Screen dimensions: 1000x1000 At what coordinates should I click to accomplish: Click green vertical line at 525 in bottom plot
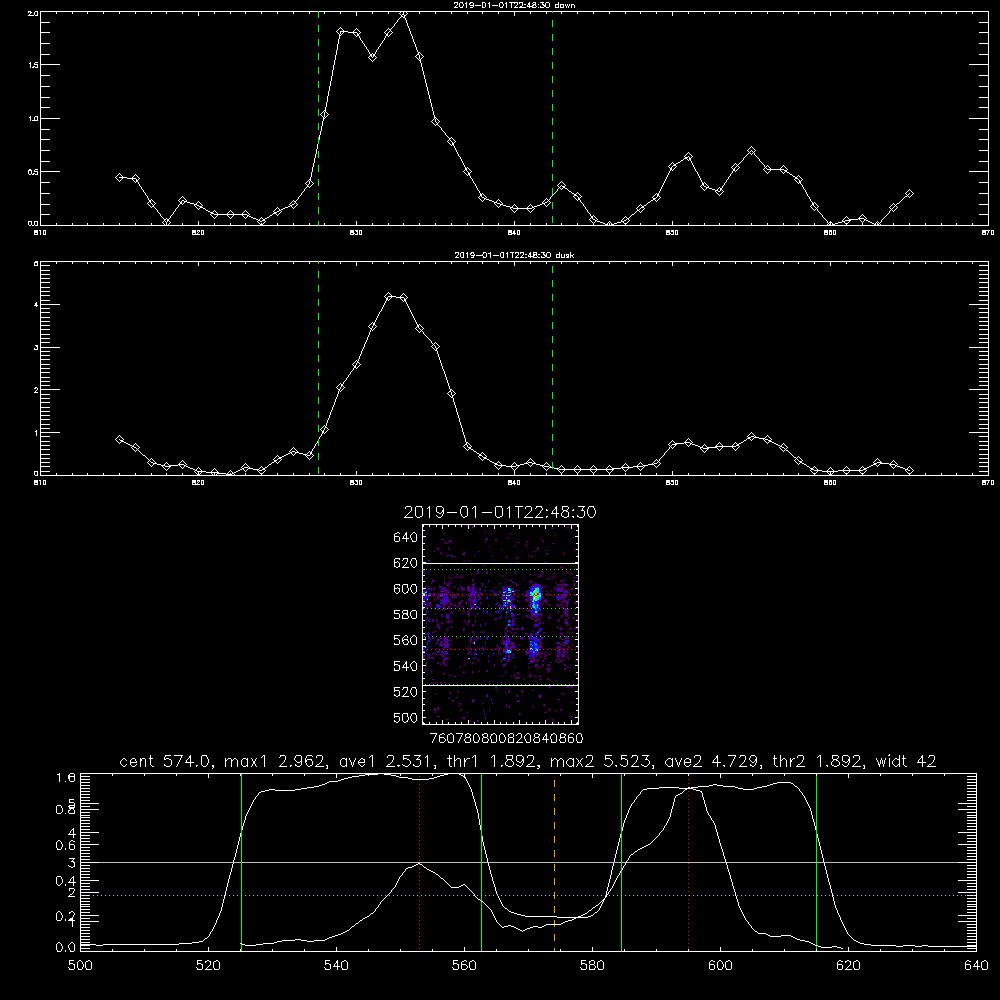(x=241, y=861)
